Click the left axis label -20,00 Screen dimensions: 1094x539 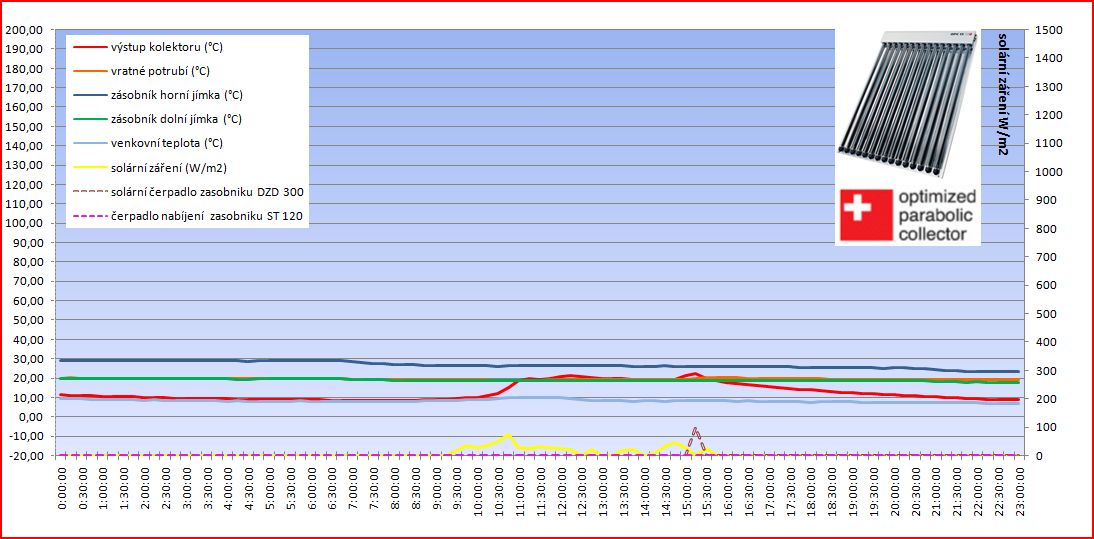(24, 455)
